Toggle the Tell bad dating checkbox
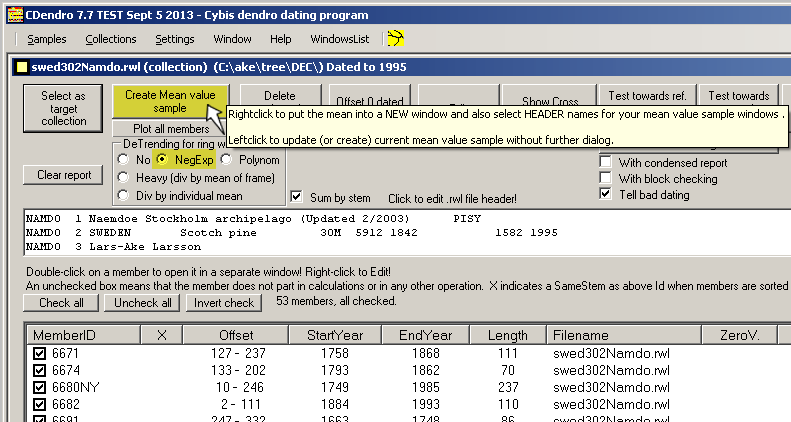 (605, 194)
